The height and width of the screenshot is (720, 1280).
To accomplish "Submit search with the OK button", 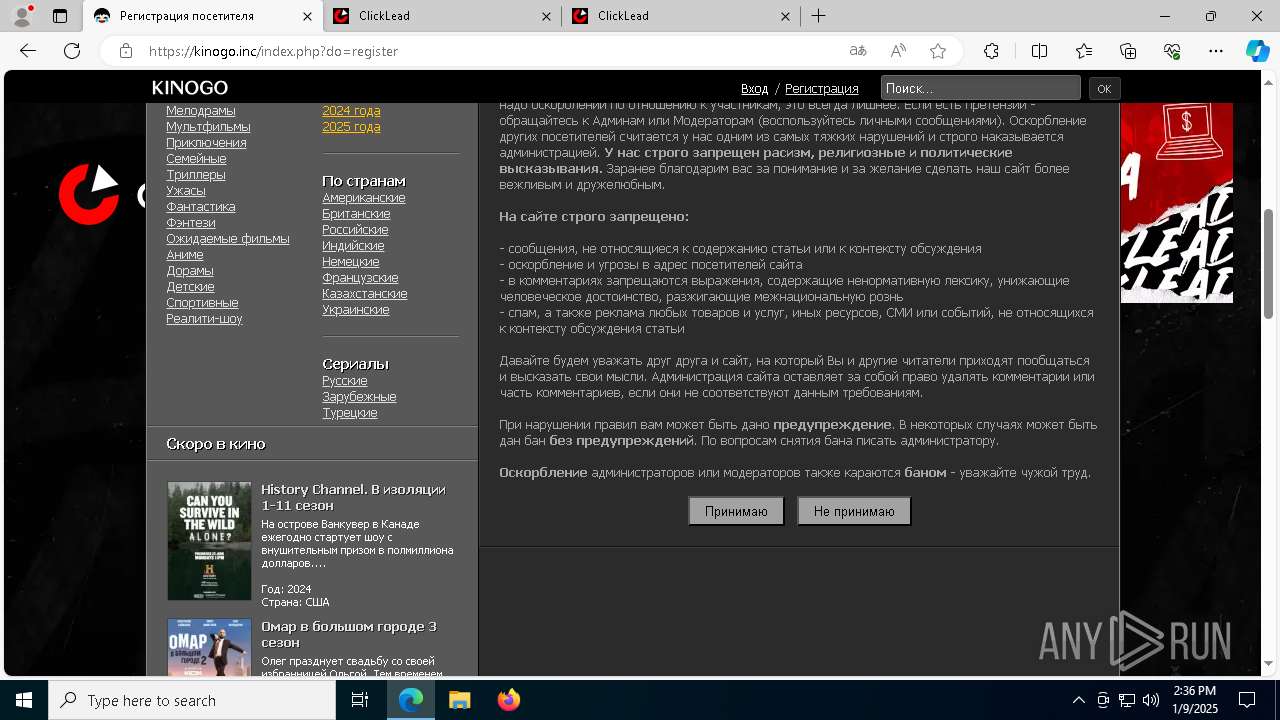I will click(x=1104, y=88).
